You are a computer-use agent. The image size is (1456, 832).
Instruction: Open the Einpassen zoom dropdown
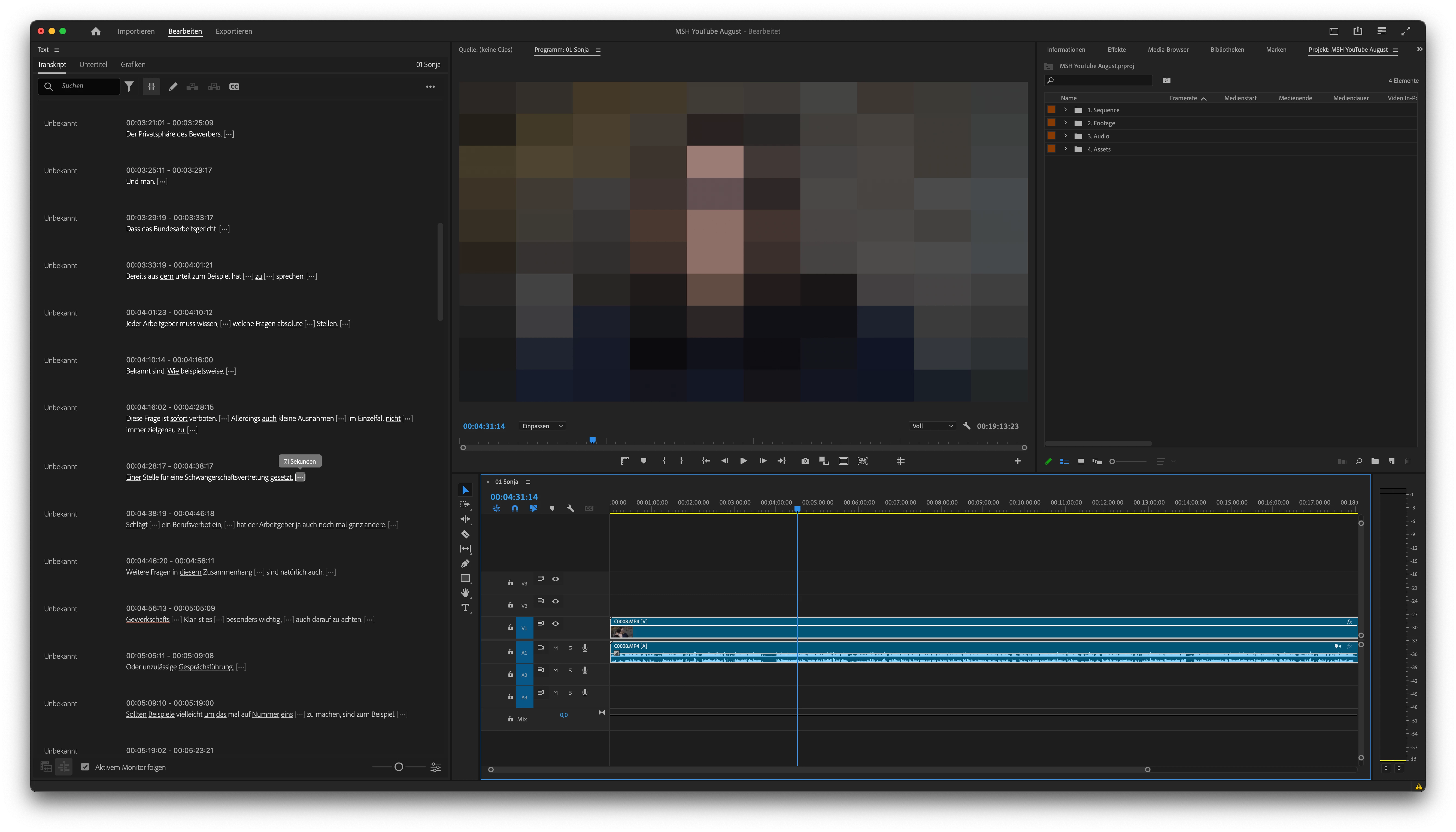pyautogui.click(x=542, y=426)
